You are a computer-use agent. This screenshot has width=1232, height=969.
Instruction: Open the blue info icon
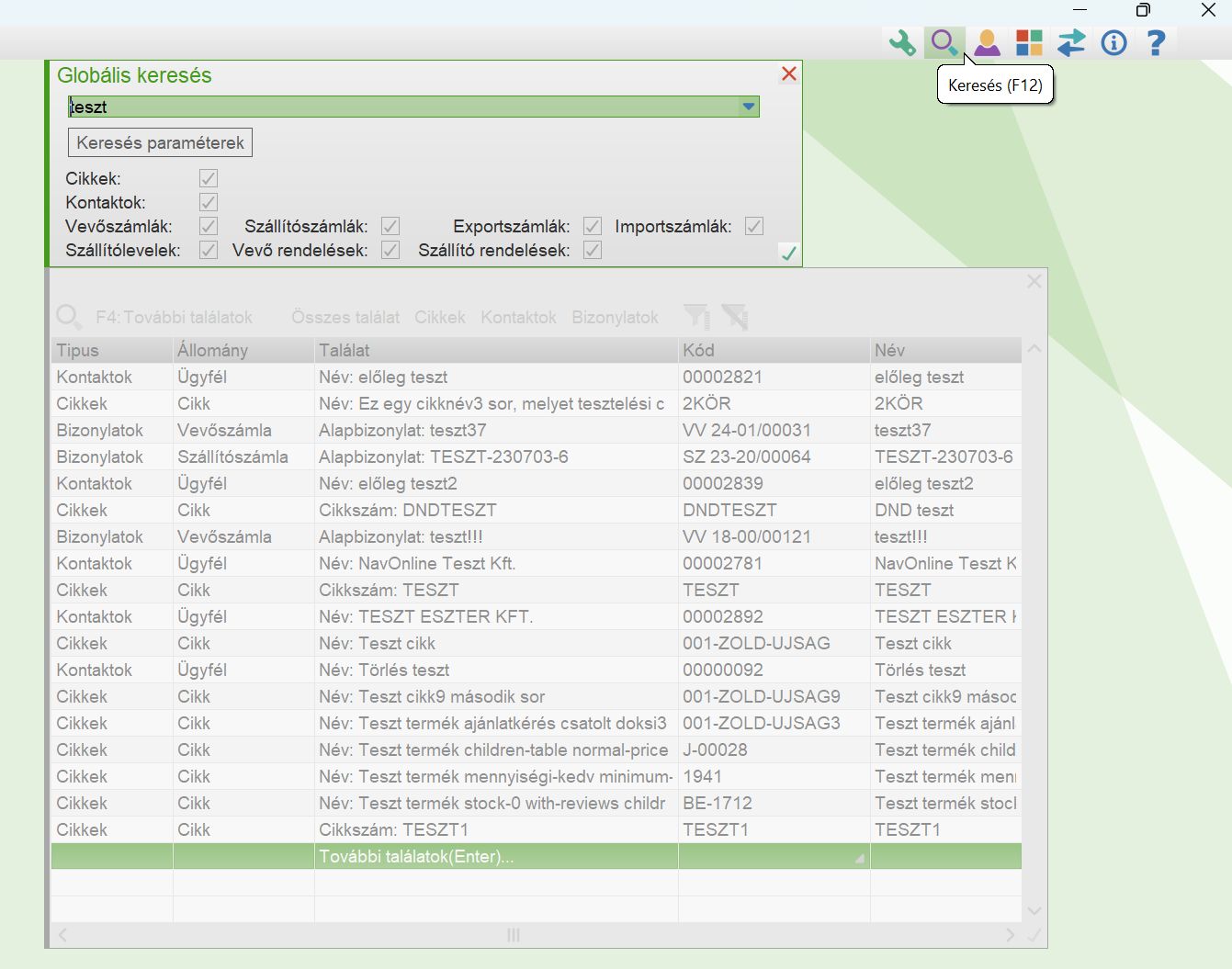(x=1113, y=42)
